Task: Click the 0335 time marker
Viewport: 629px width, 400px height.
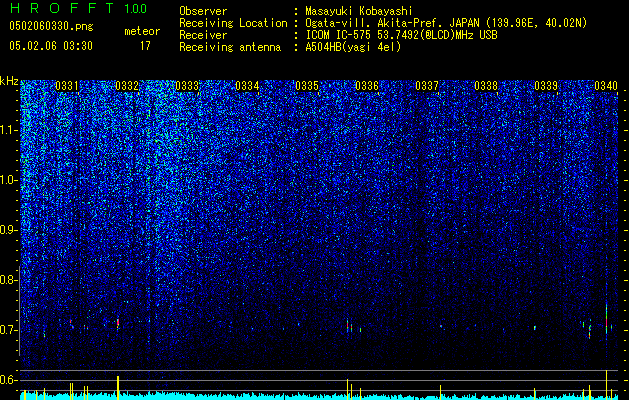Action: point(307,86)
